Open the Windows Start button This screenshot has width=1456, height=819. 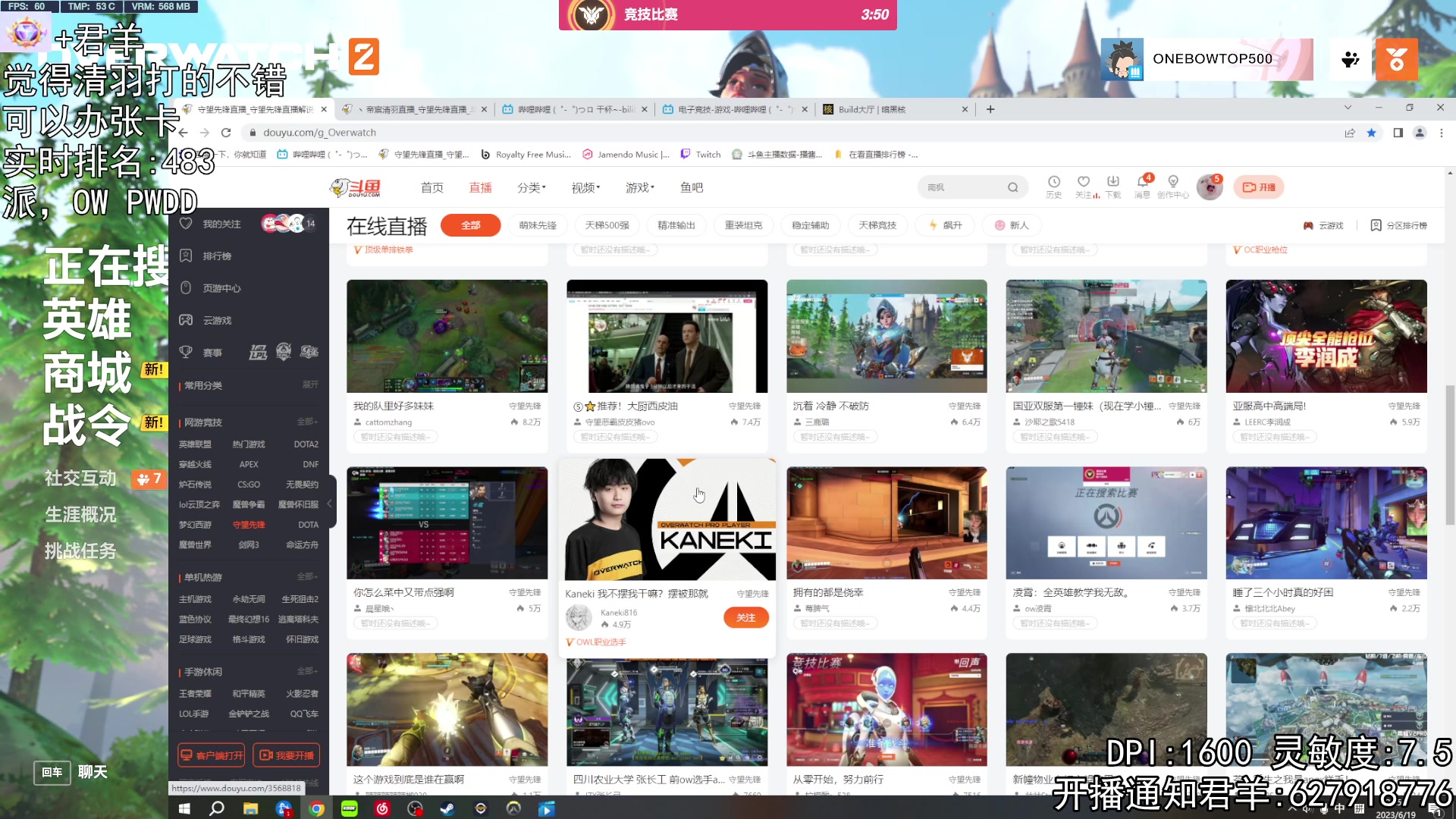pyautogui.click(x=184, y=808)
